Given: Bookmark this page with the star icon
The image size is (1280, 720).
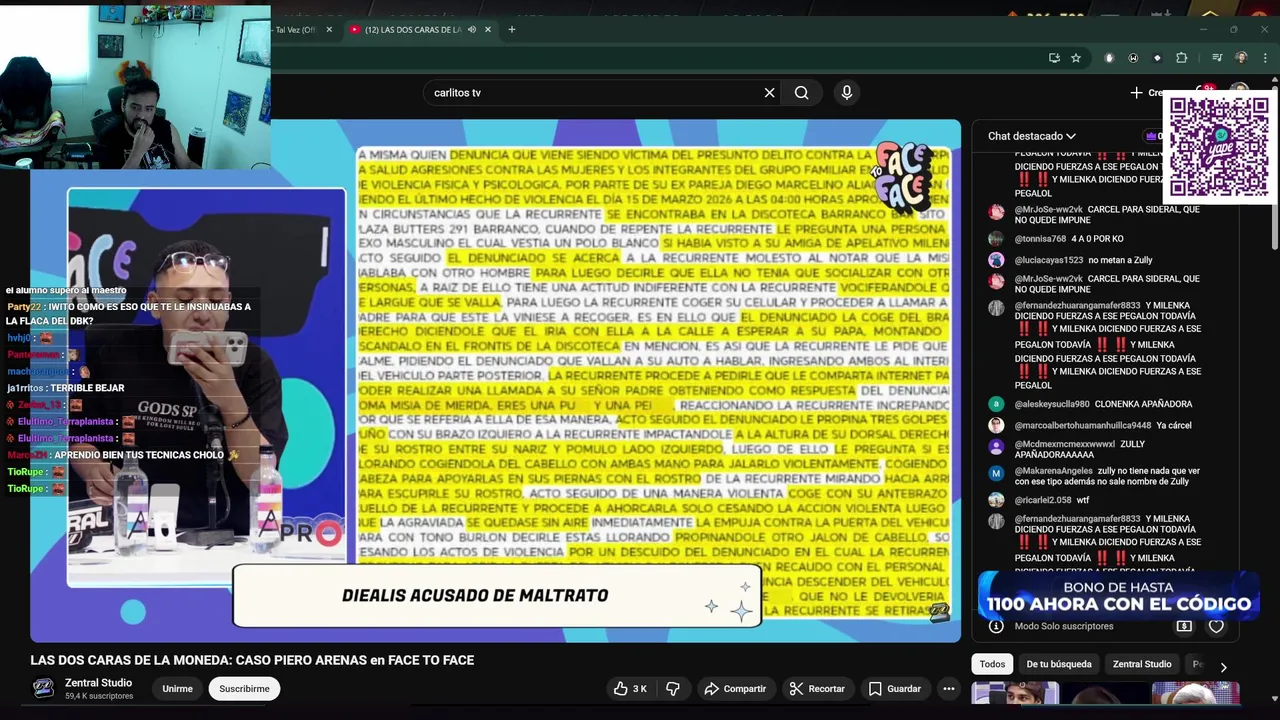Looking at the screenshot, I should [x=1076, y=58].
